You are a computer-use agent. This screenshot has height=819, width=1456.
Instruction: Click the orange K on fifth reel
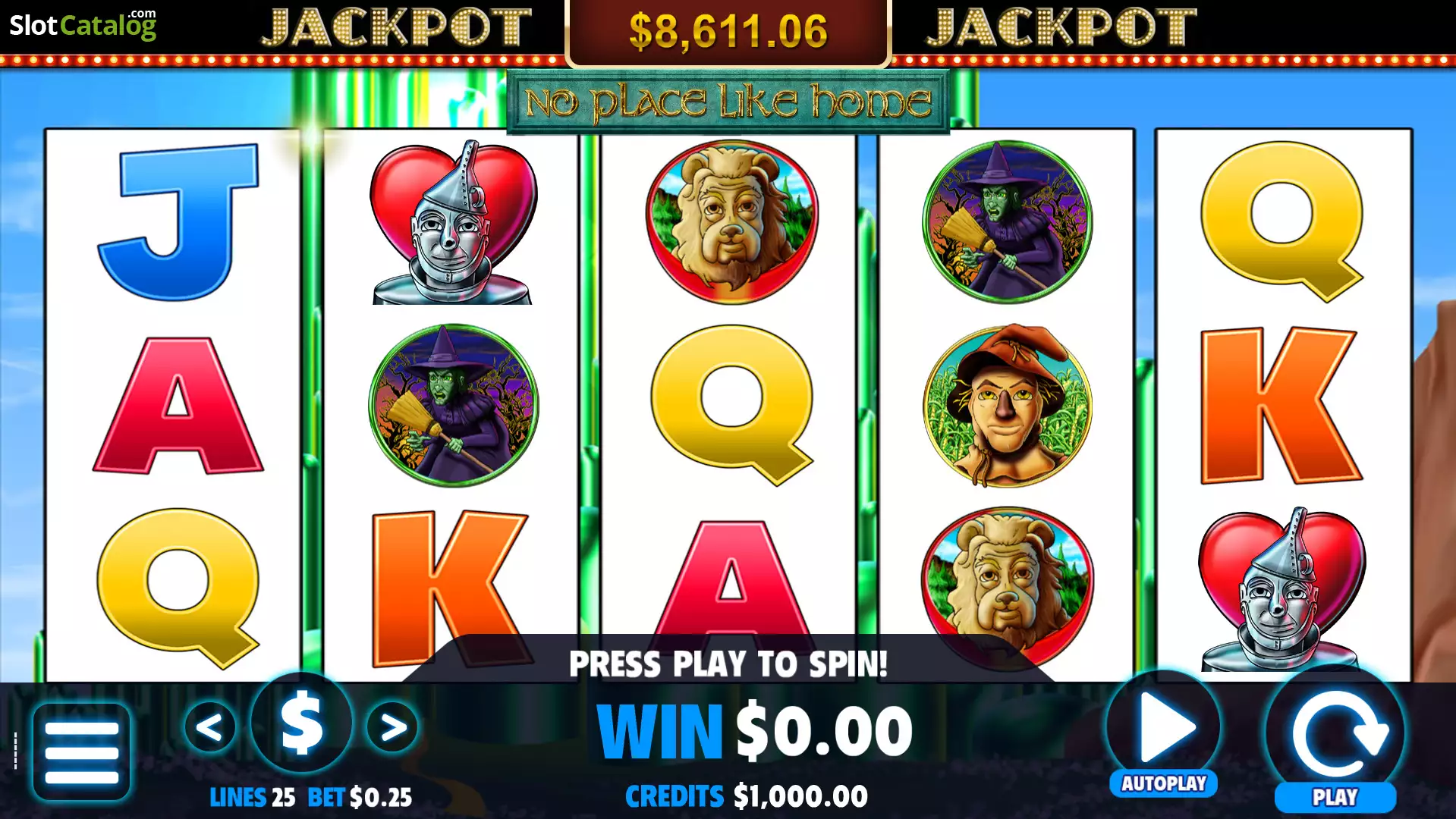[1281, 406]
